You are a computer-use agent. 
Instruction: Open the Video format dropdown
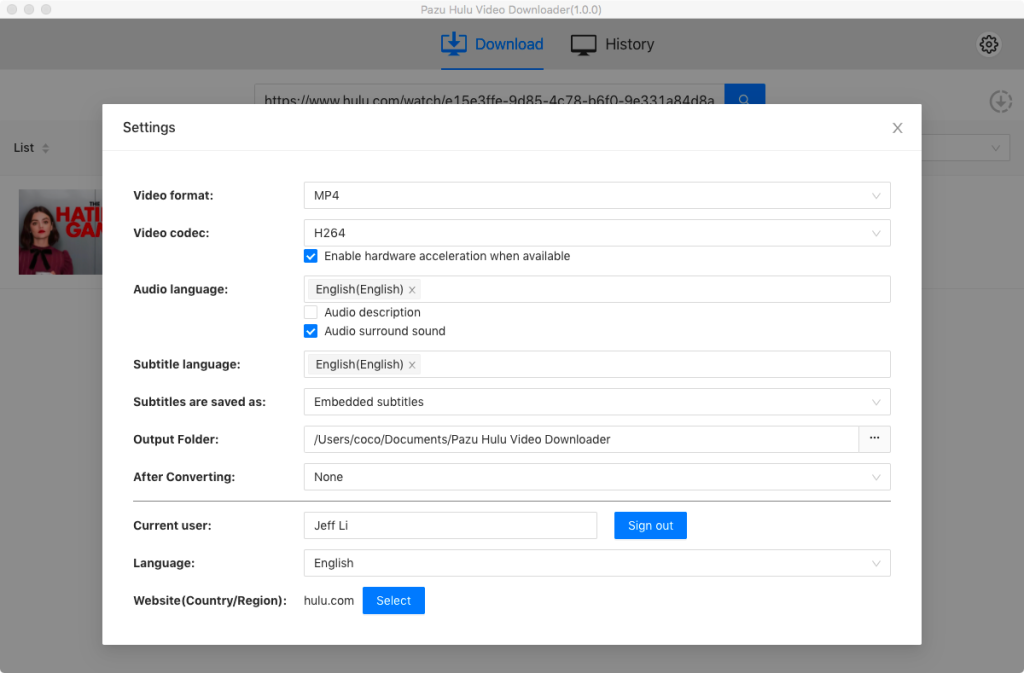point(597,196)
